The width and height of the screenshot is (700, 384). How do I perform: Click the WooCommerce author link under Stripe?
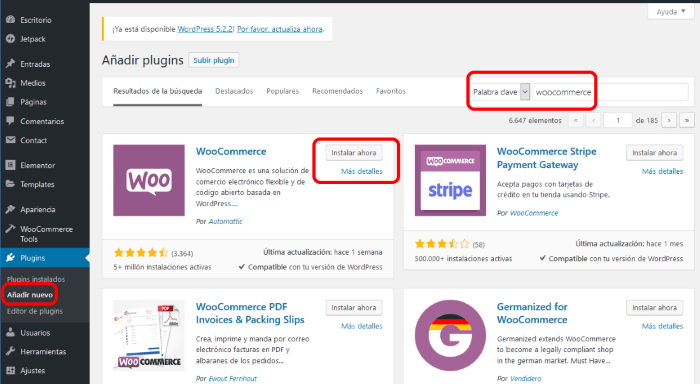[534, 213]
